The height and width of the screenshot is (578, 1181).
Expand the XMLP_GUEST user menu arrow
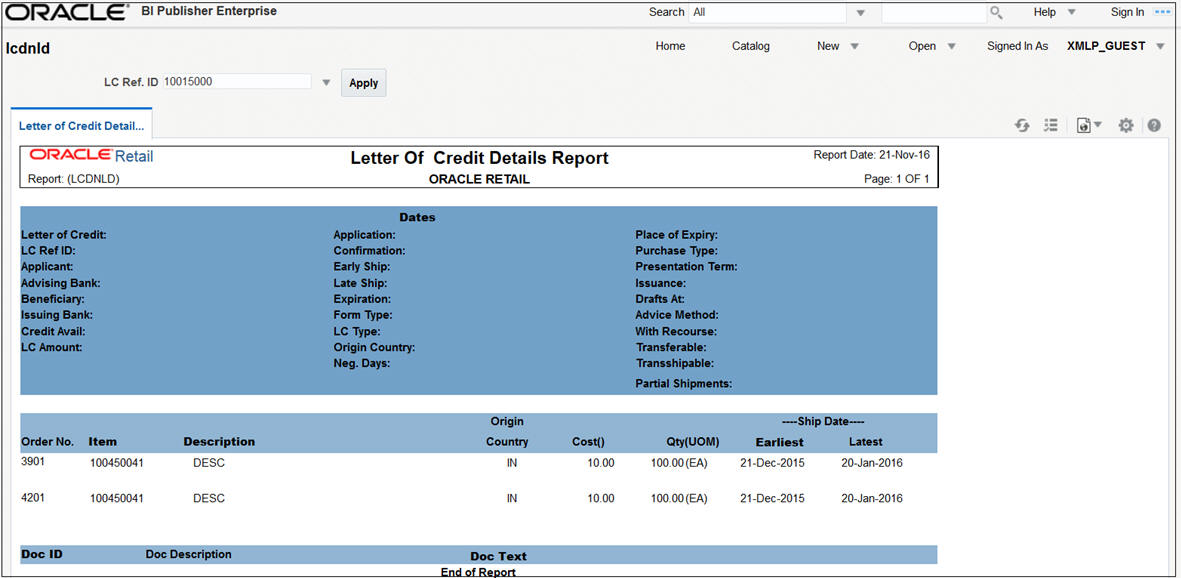pos(1160,47)
